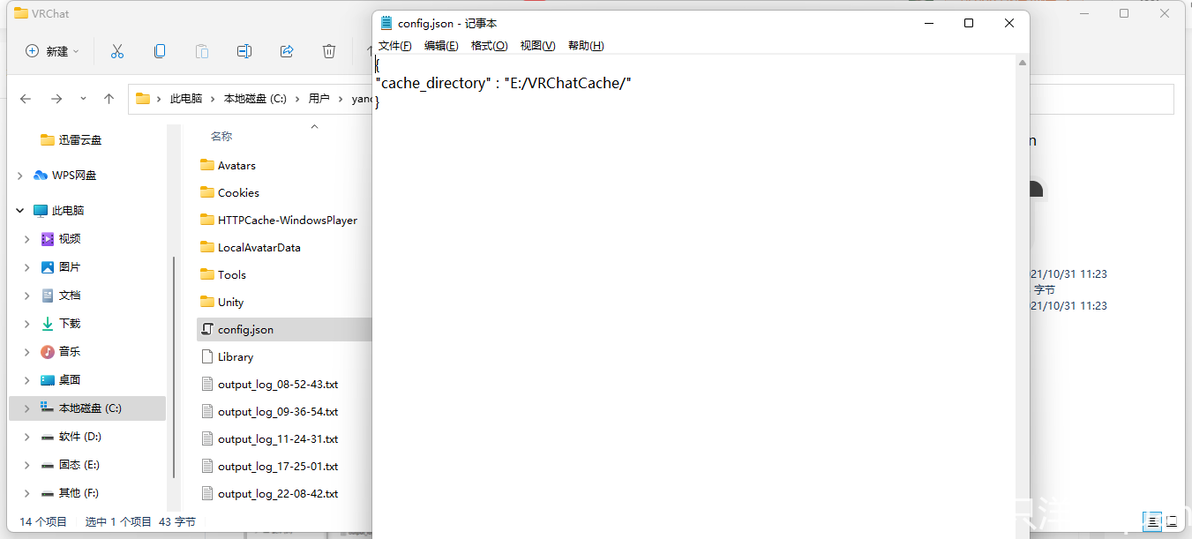Screen dimensions: 1192x539
Task: Open the 文件(F) menu in Notepad
Action: tap(395, 46)
